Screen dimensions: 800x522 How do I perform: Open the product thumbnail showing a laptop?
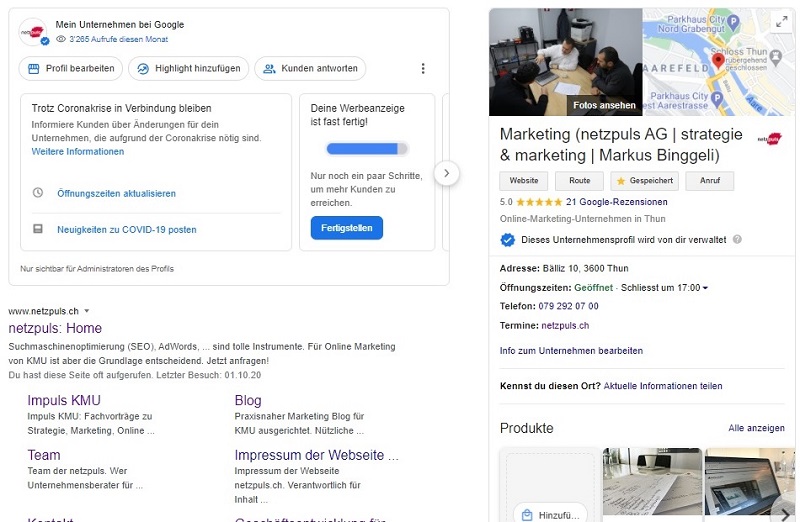click(749, 481)
